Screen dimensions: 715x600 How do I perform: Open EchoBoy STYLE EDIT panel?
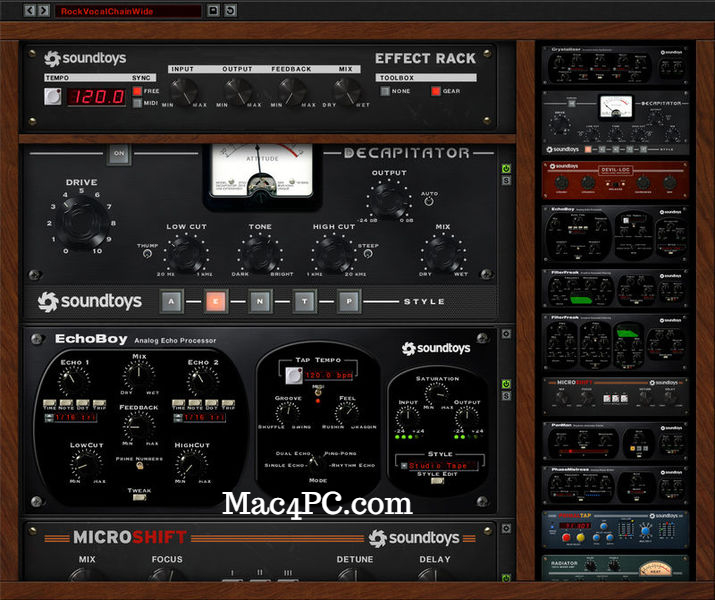437,481
